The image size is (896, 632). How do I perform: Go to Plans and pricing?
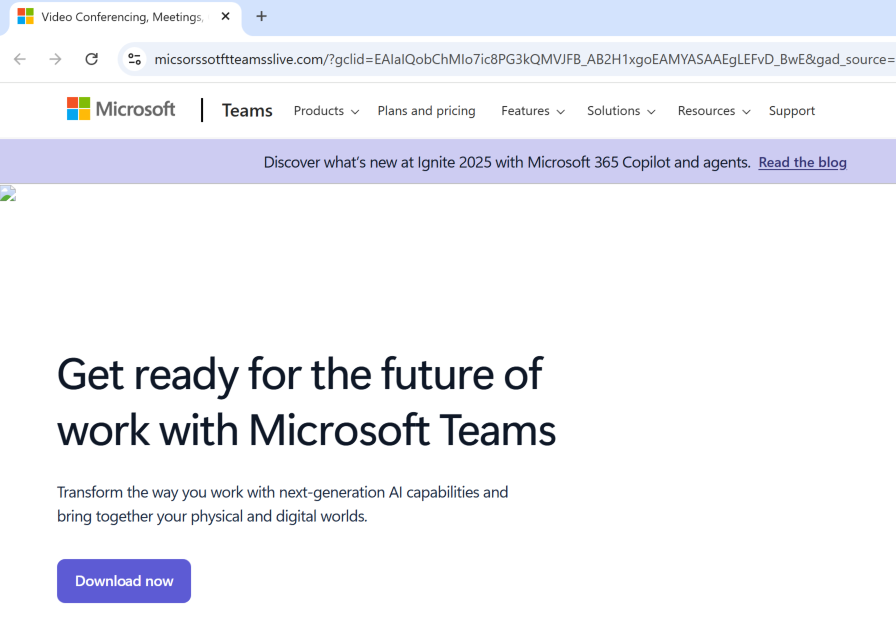(x=426, y=111)
